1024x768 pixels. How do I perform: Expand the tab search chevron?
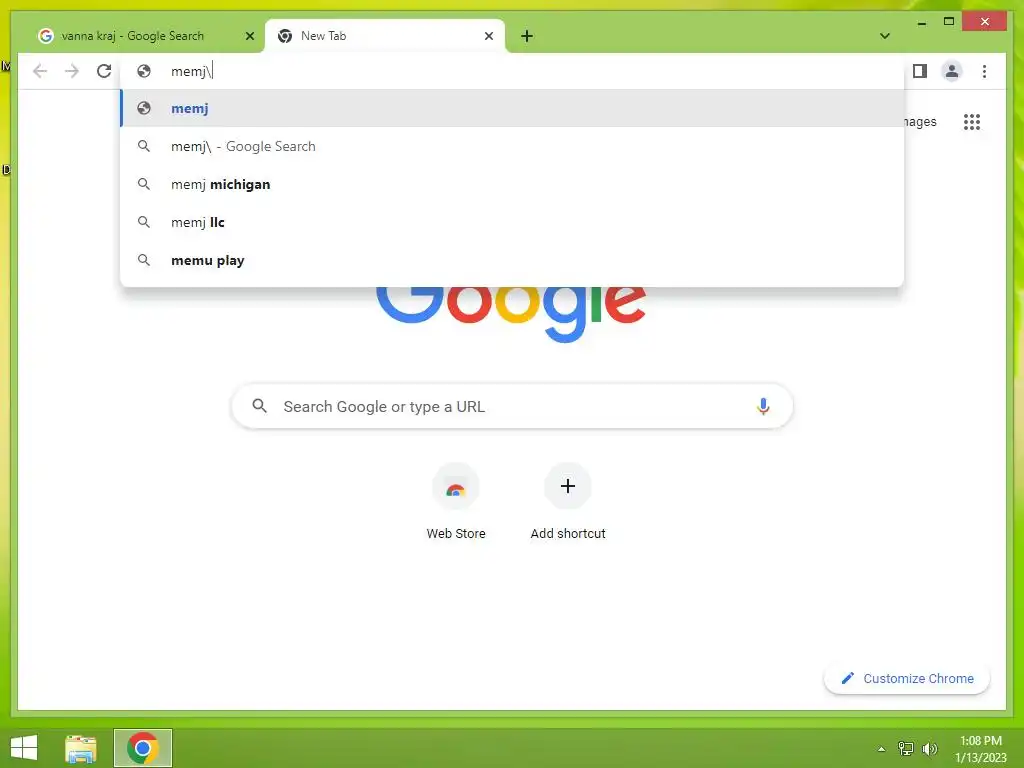click(x=885, y=36)
